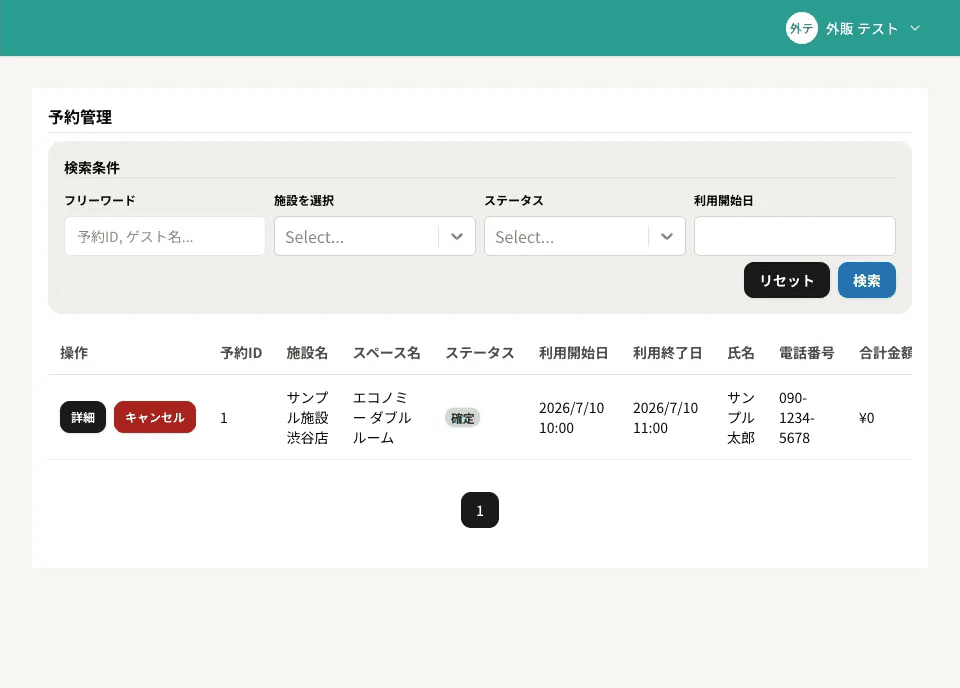Image resolution: width=960 pixels, height=688 pixels.
Task: Click start date 2026/7/10 10:00
Action: [x=571, y=417]
